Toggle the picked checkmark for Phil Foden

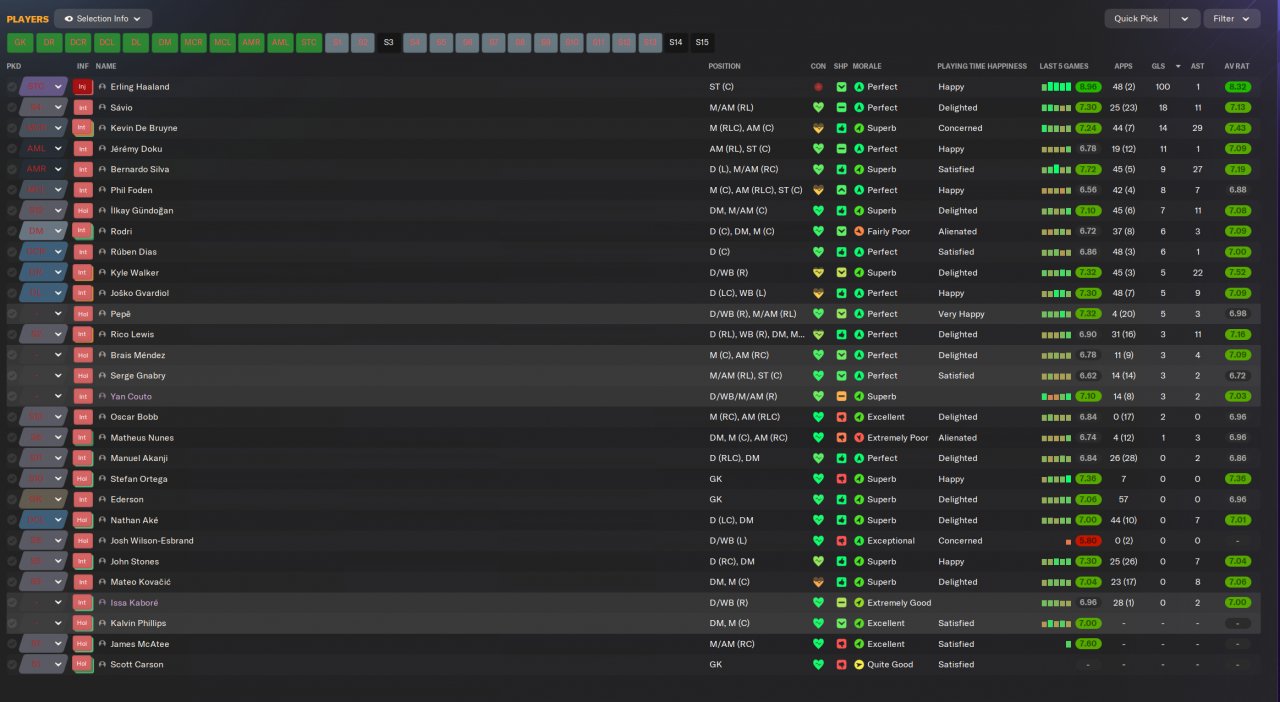(x=12, y=190)
